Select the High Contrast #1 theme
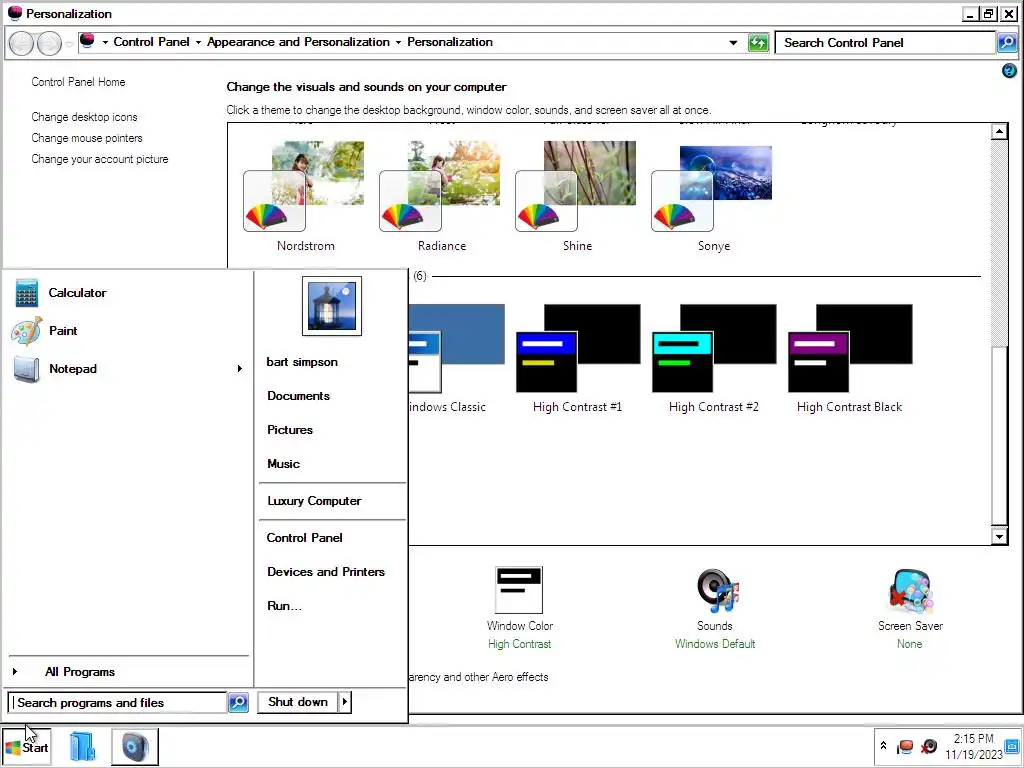1024x768 pixels. pos(578,359)
